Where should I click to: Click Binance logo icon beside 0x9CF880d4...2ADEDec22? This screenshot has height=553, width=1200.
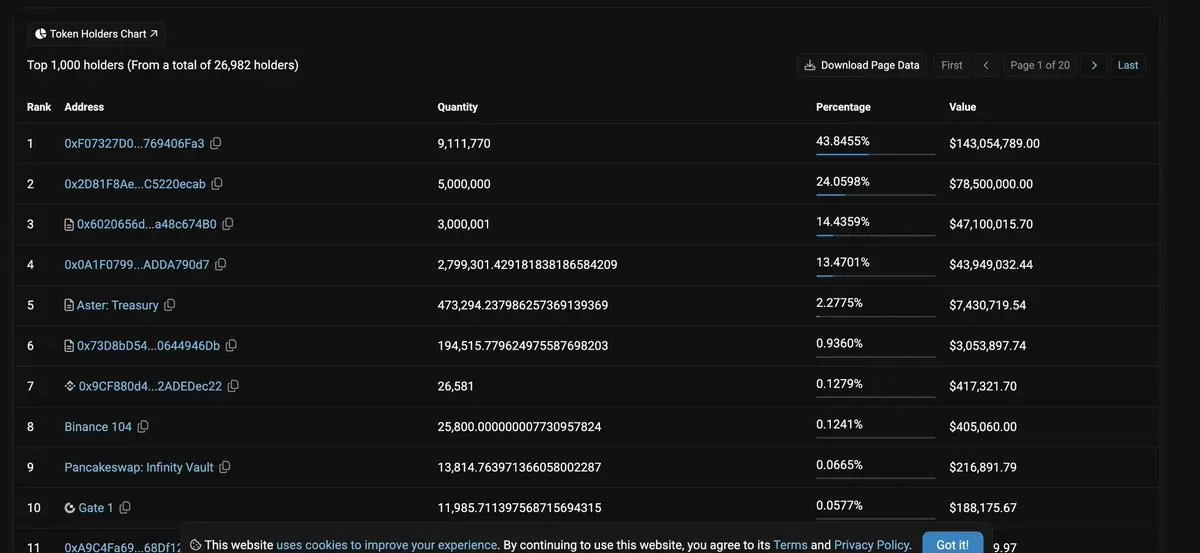70,386
